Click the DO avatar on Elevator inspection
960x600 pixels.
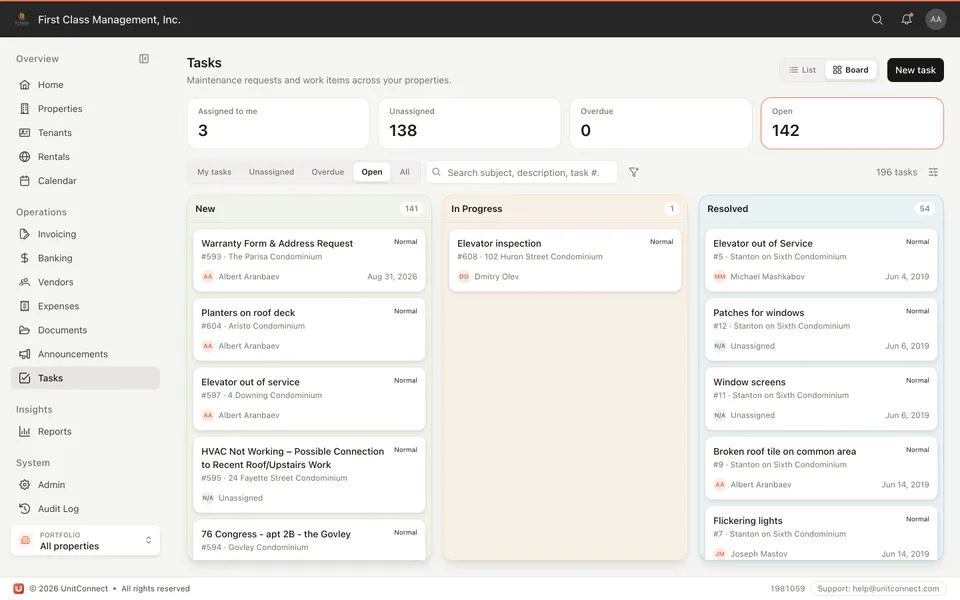tap(463, 277)
